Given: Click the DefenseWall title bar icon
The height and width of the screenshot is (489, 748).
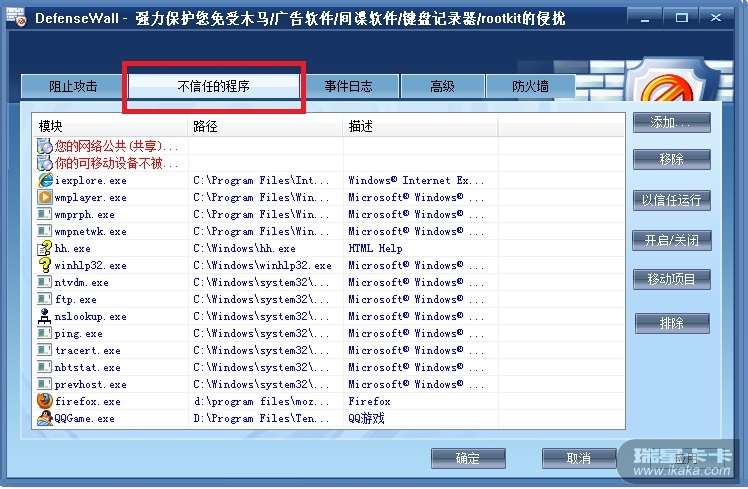Looking at the screenshot, I should (x=16, y=17).
